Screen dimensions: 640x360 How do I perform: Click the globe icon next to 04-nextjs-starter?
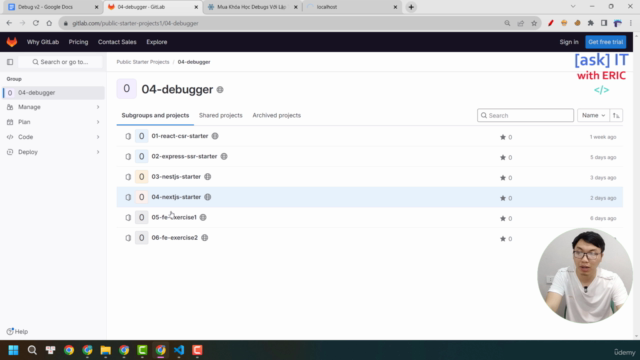pos(208,197)
